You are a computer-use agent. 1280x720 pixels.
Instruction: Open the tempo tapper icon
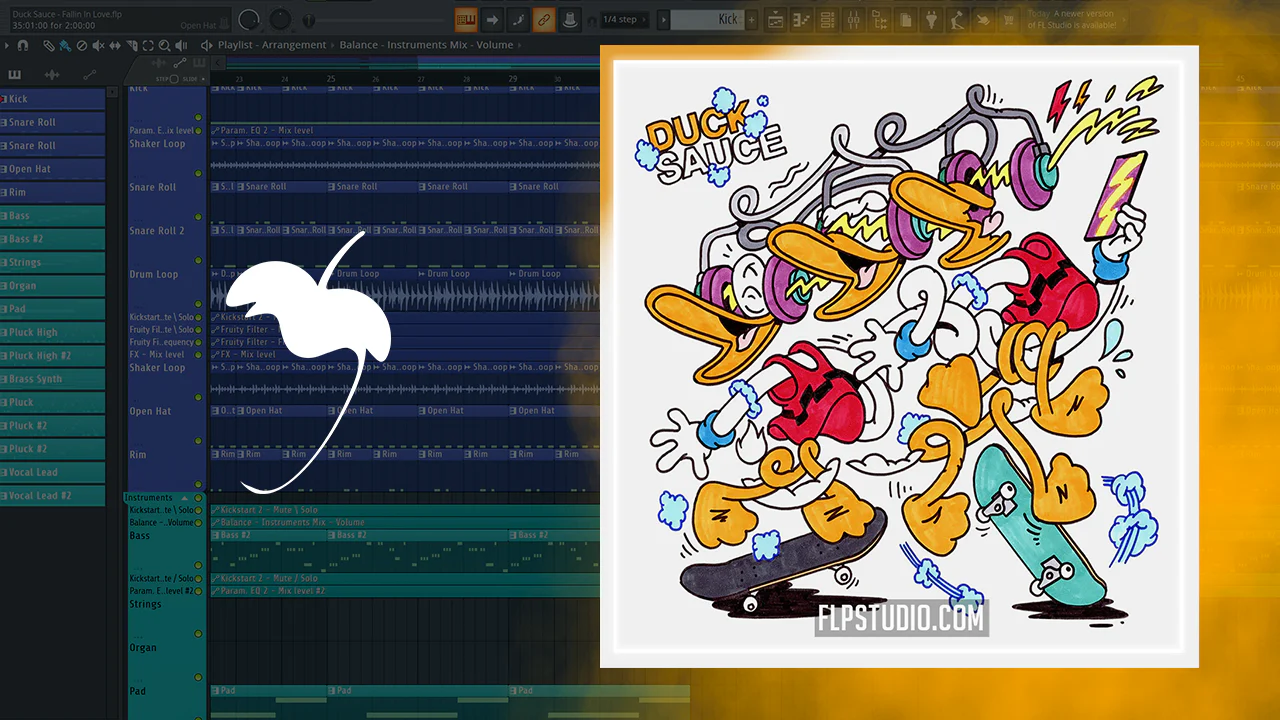click(x=957, y=19)
